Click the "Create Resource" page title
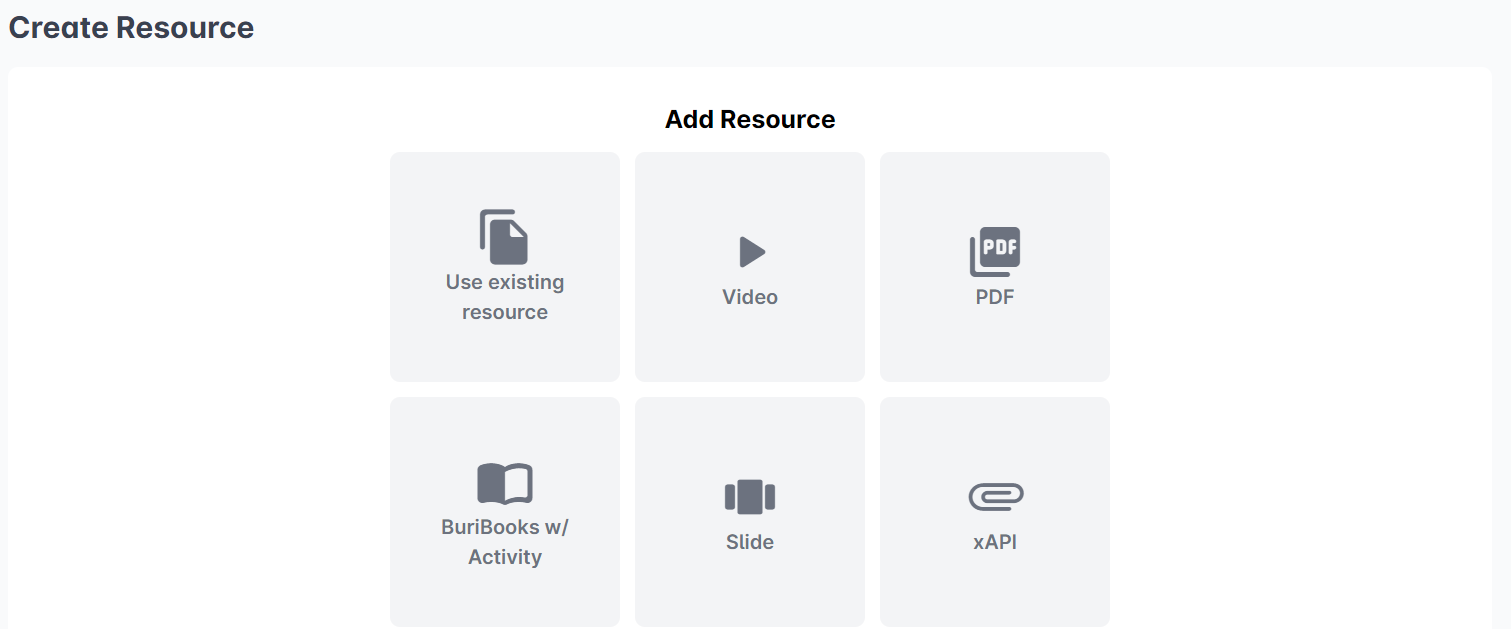 click(131, 28)
